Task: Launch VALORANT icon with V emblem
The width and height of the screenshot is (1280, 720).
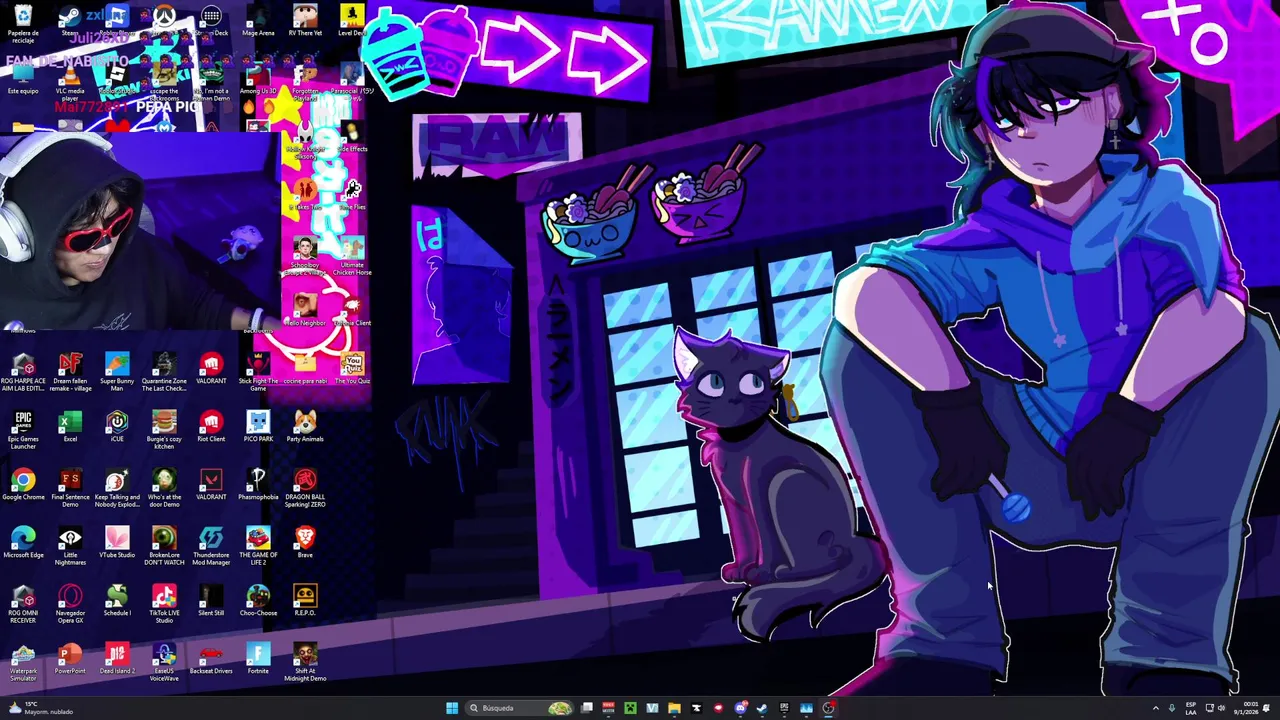Action: pyautogui.click(x=211, y=486)
